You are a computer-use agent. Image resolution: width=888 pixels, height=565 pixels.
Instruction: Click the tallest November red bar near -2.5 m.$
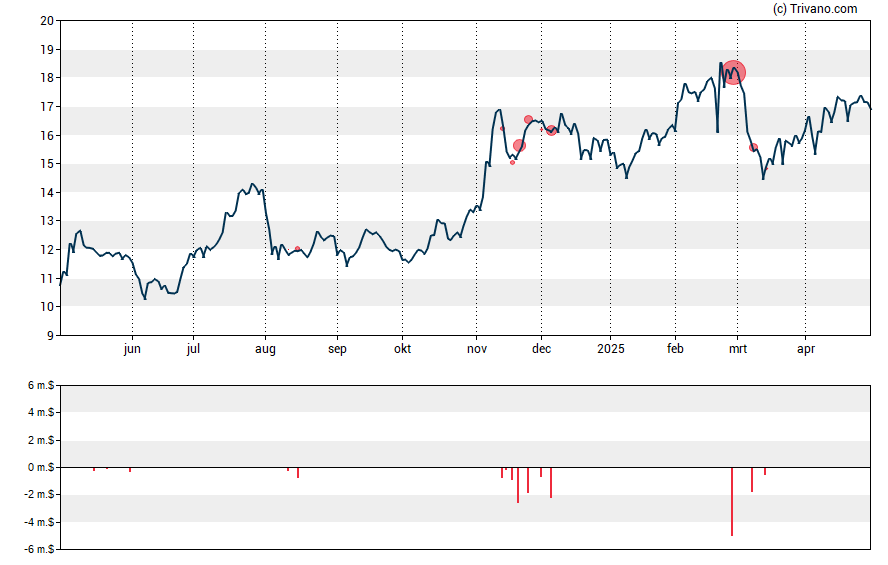tap(518, 485)
